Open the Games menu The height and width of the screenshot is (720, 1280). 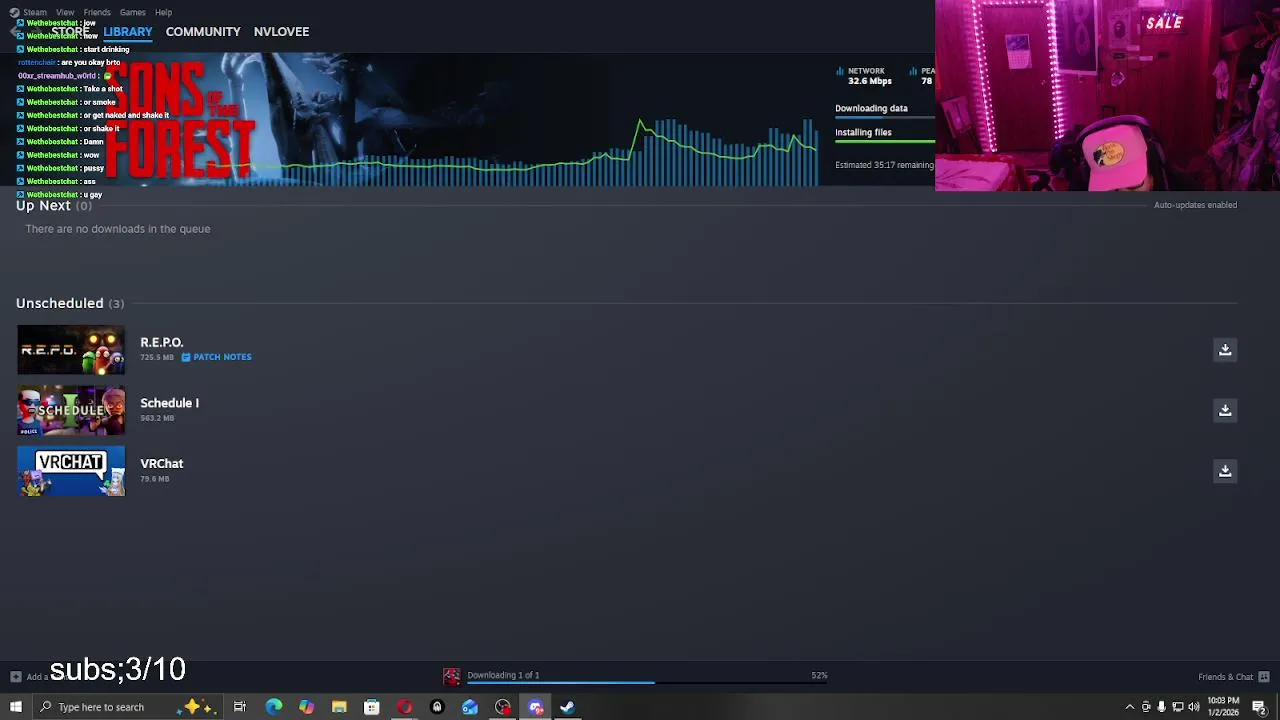(133, 12)
